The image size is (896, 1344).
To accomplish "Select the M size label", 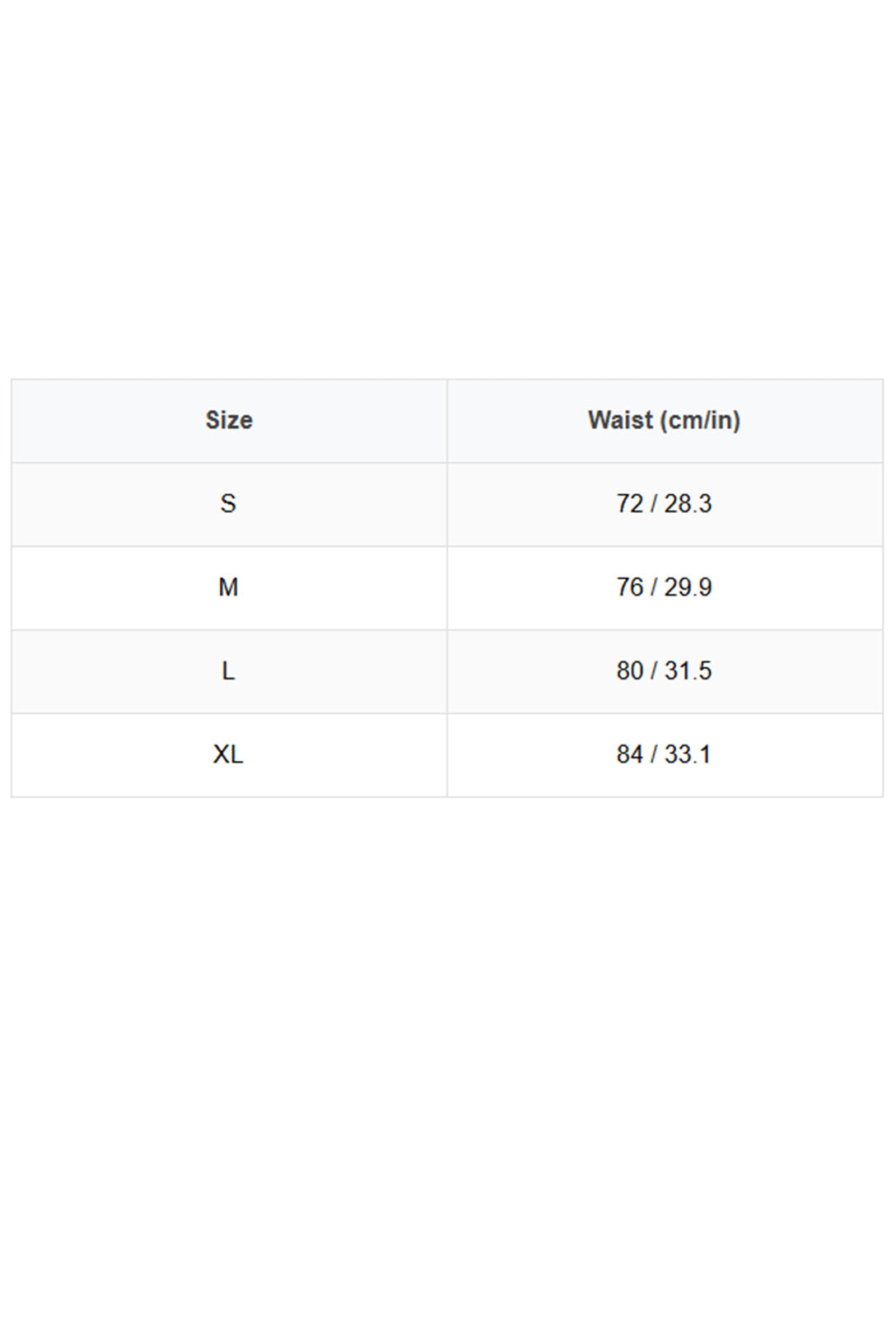I will pos(228,587).
